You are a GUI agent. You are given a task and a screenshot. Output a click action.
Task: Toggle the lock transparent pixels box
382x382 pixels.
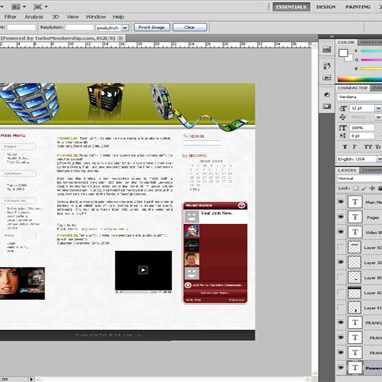pyautogui.click(x=355, y=188)
